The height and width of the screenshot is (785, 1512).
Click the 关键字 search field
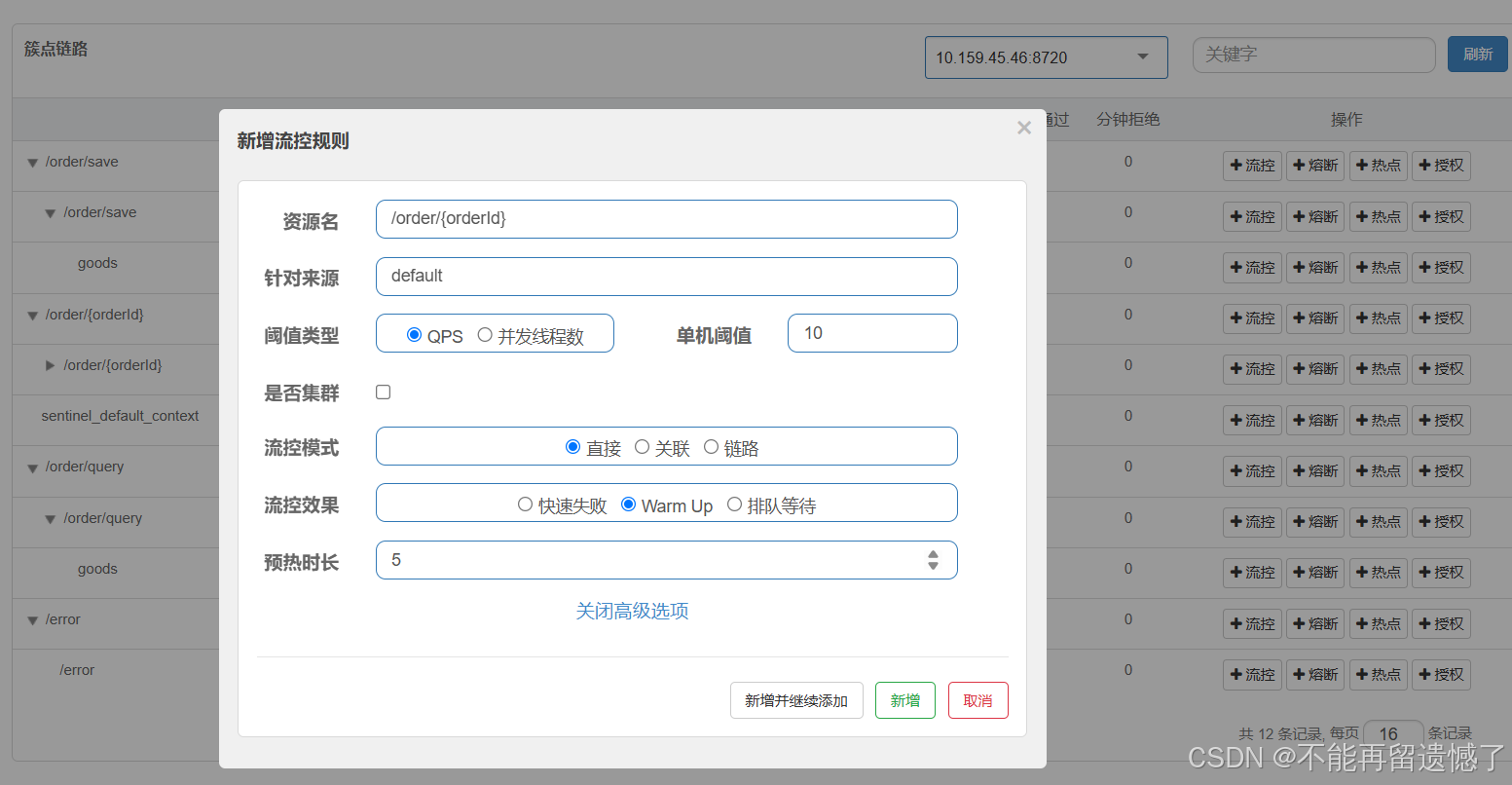1314,56
